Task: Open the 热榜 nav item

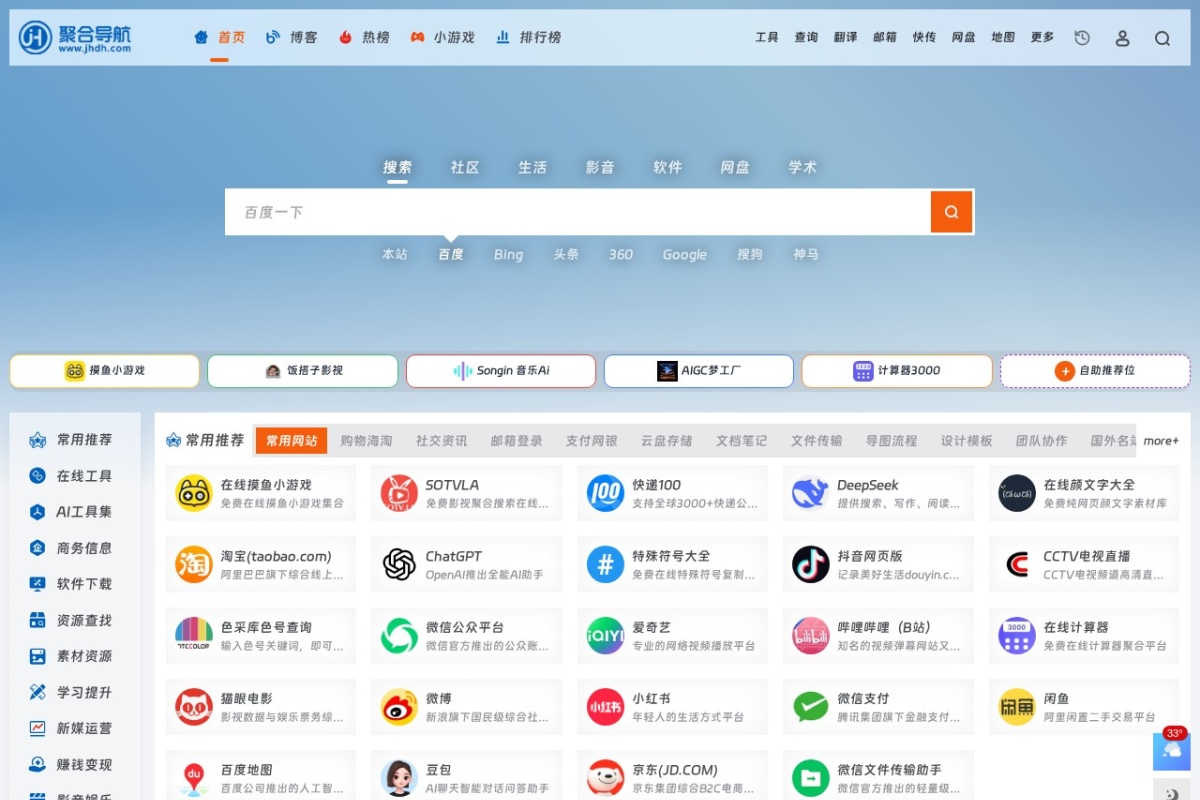Action: (x=364, y=37)
